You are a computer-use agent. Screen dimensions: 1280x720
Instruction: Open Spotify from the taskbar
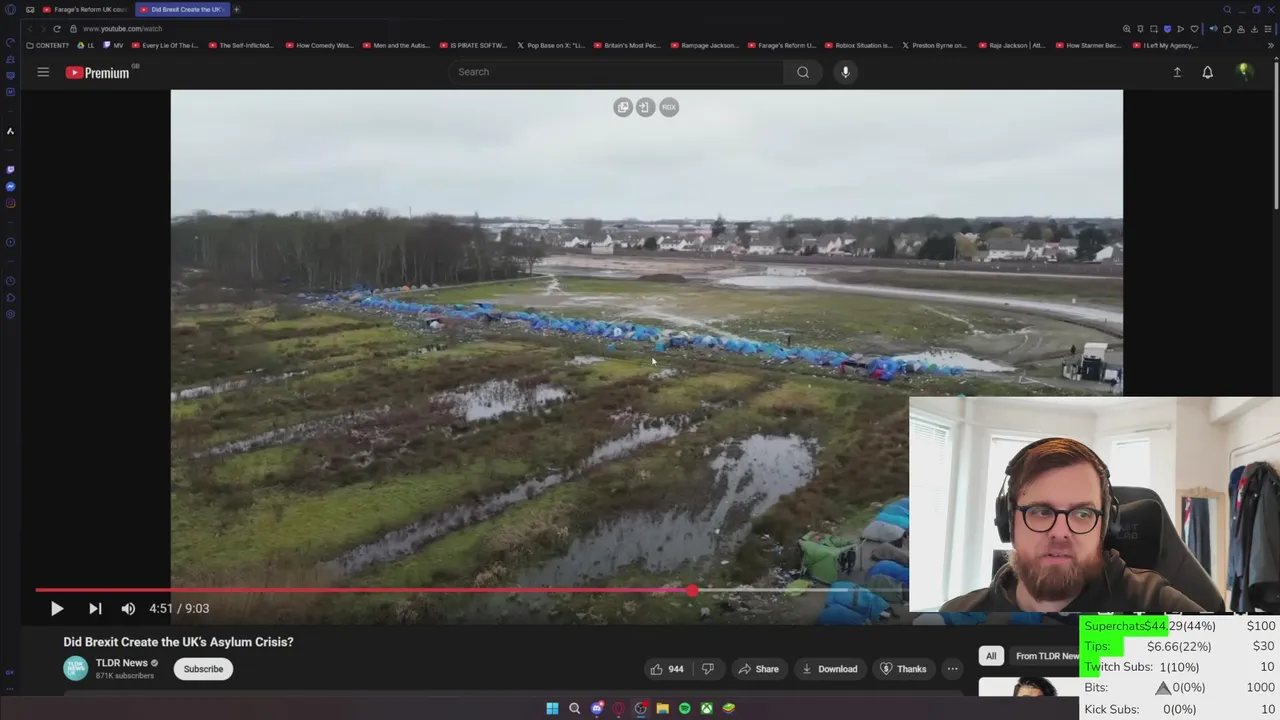point(684,708)
